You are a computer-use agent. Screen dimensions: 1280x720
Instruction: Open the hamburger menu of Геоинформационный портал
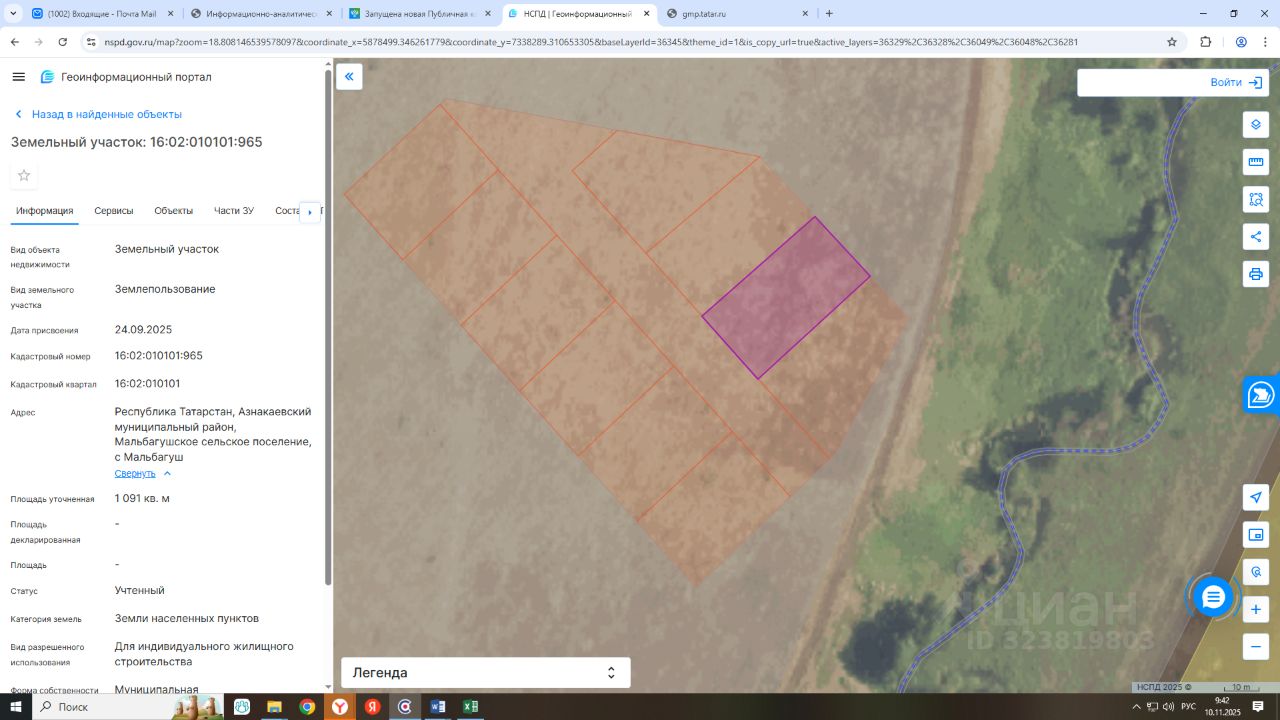(x=18, y=77)
